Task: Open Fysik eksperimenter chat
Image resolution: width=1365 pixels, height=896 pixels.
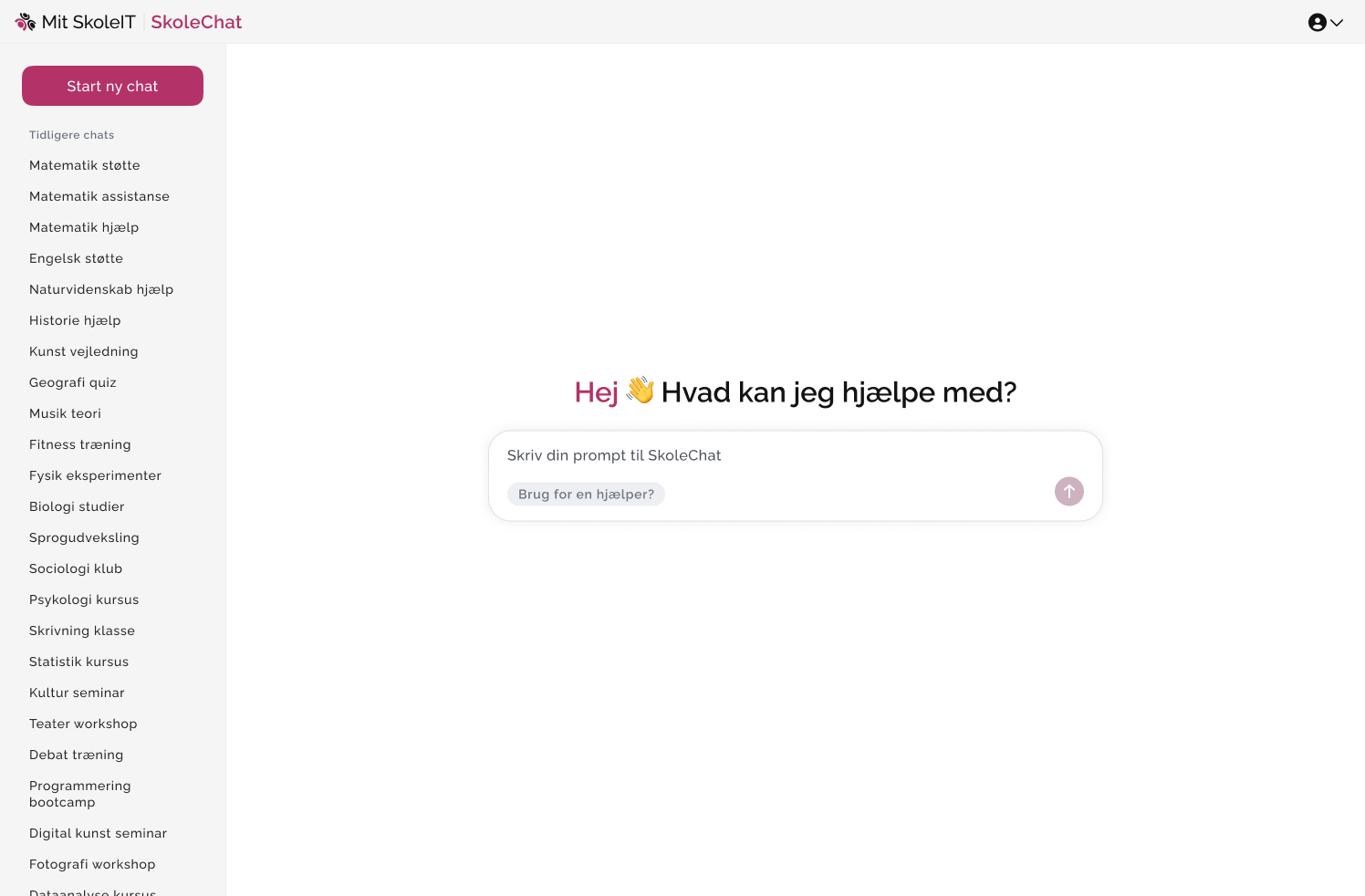Action: (95, 475)
